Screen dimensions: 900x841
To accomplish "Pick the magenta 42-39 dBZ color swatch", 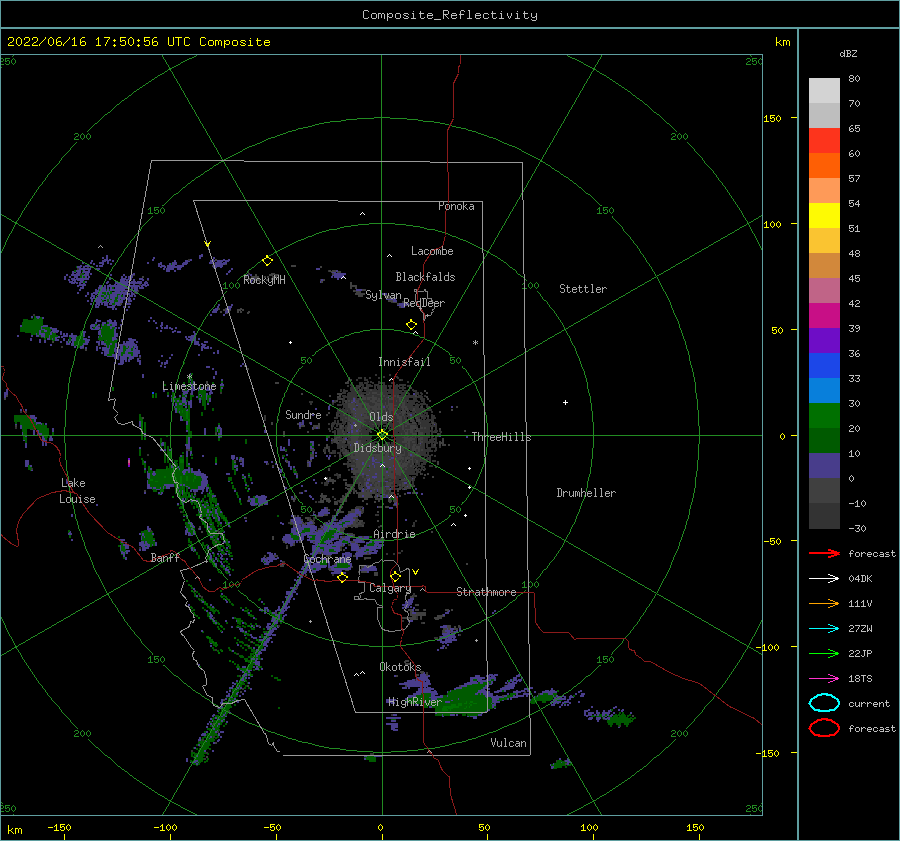I will click(824, 315).
